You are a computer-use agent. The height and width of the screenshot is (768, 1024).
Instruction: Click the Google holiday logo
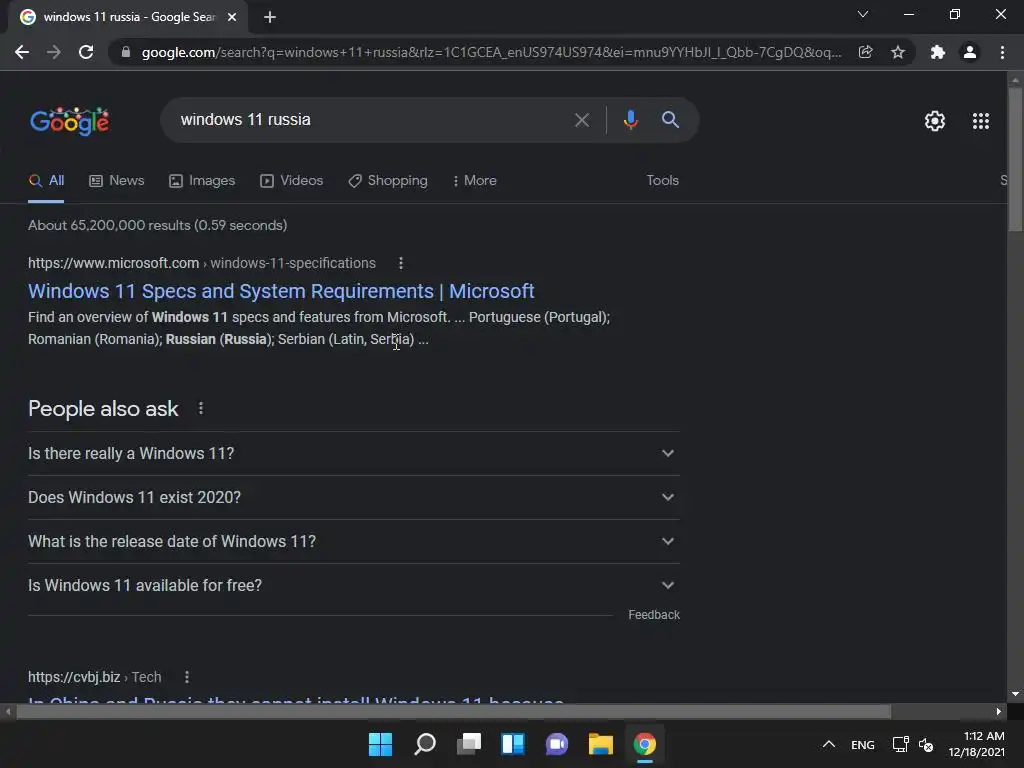[x=70, y=121]
